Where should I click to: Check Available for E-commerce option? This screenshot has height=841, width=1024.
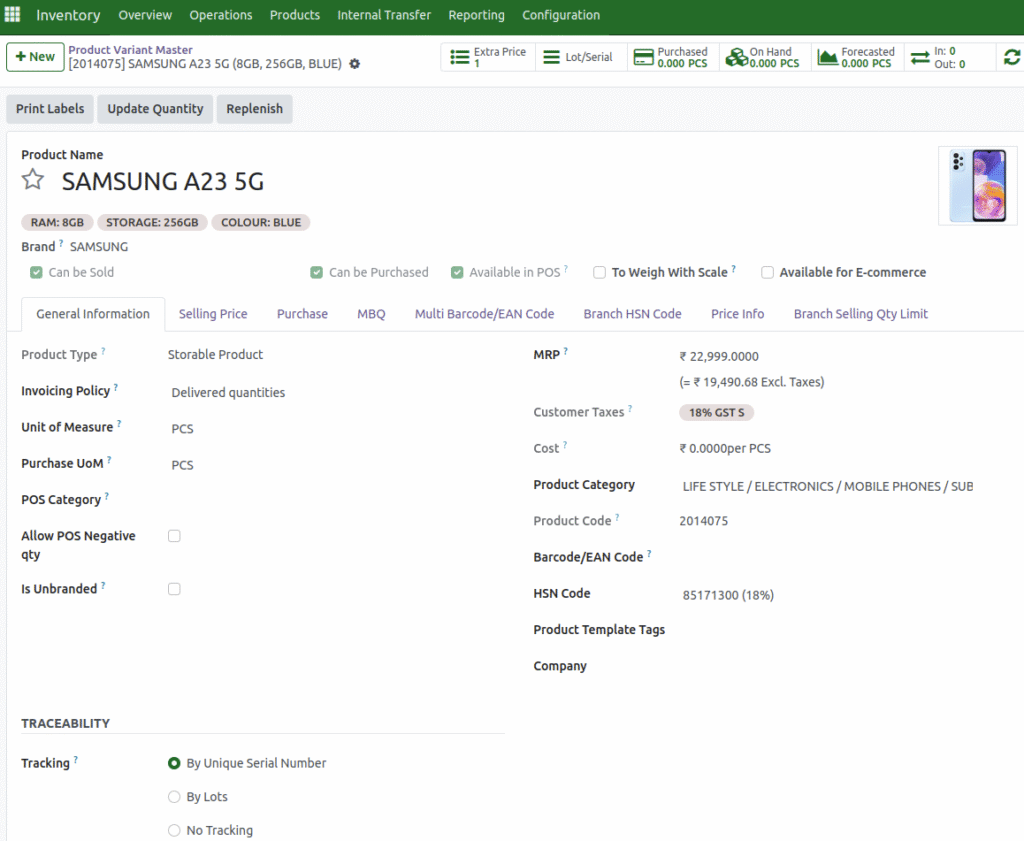(x=768, y=272)
